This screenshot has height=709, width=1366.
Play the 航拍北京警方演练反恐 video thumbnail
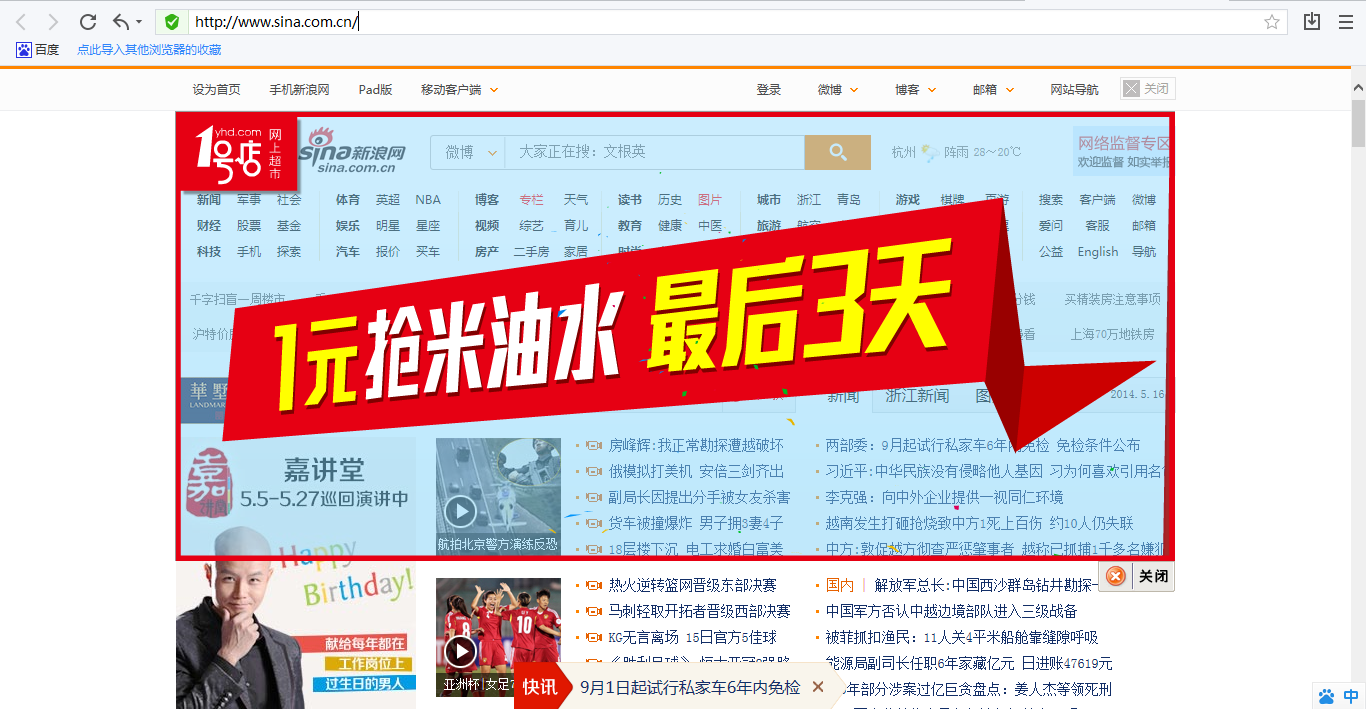(x=498, y=497)
